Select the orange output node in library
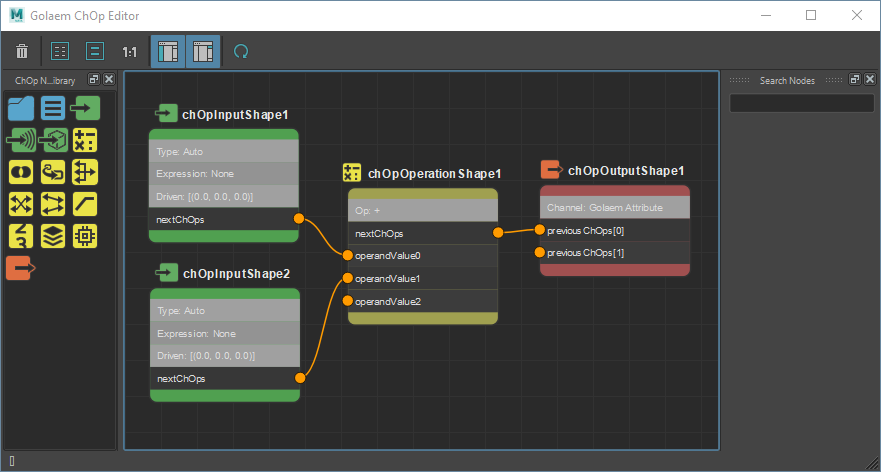 coord(21,268)
